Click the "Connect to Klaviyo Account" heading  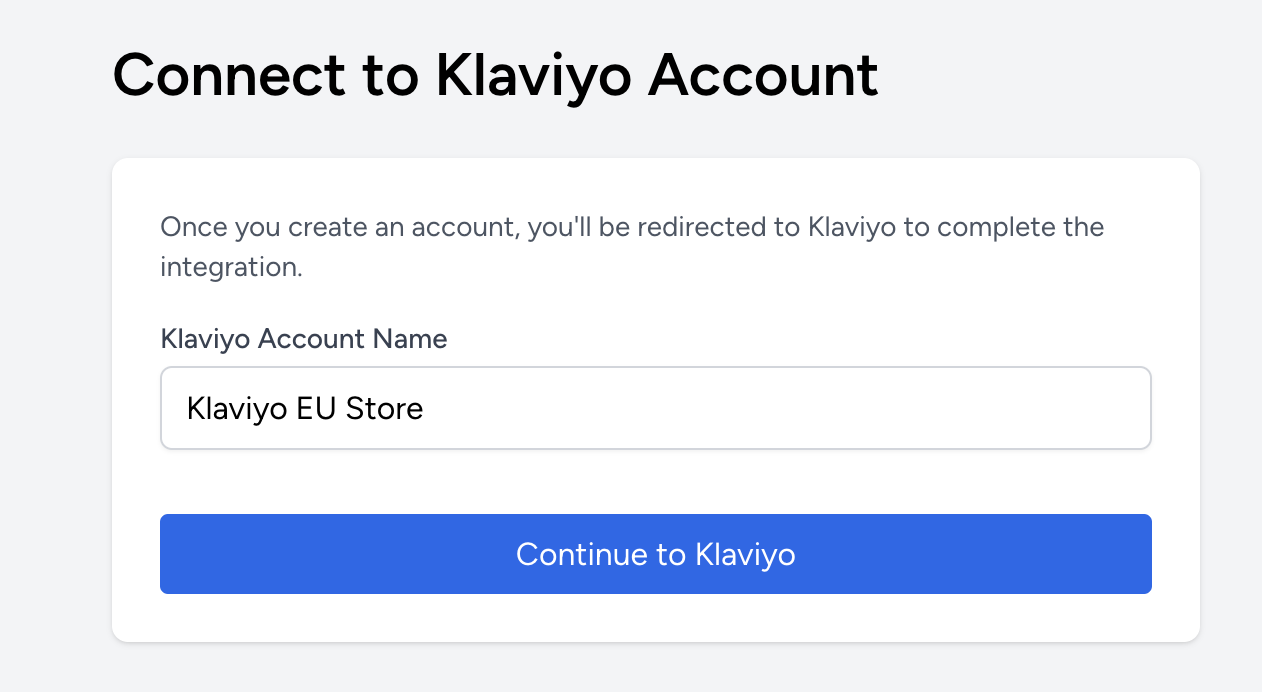(x=495, y=75)
